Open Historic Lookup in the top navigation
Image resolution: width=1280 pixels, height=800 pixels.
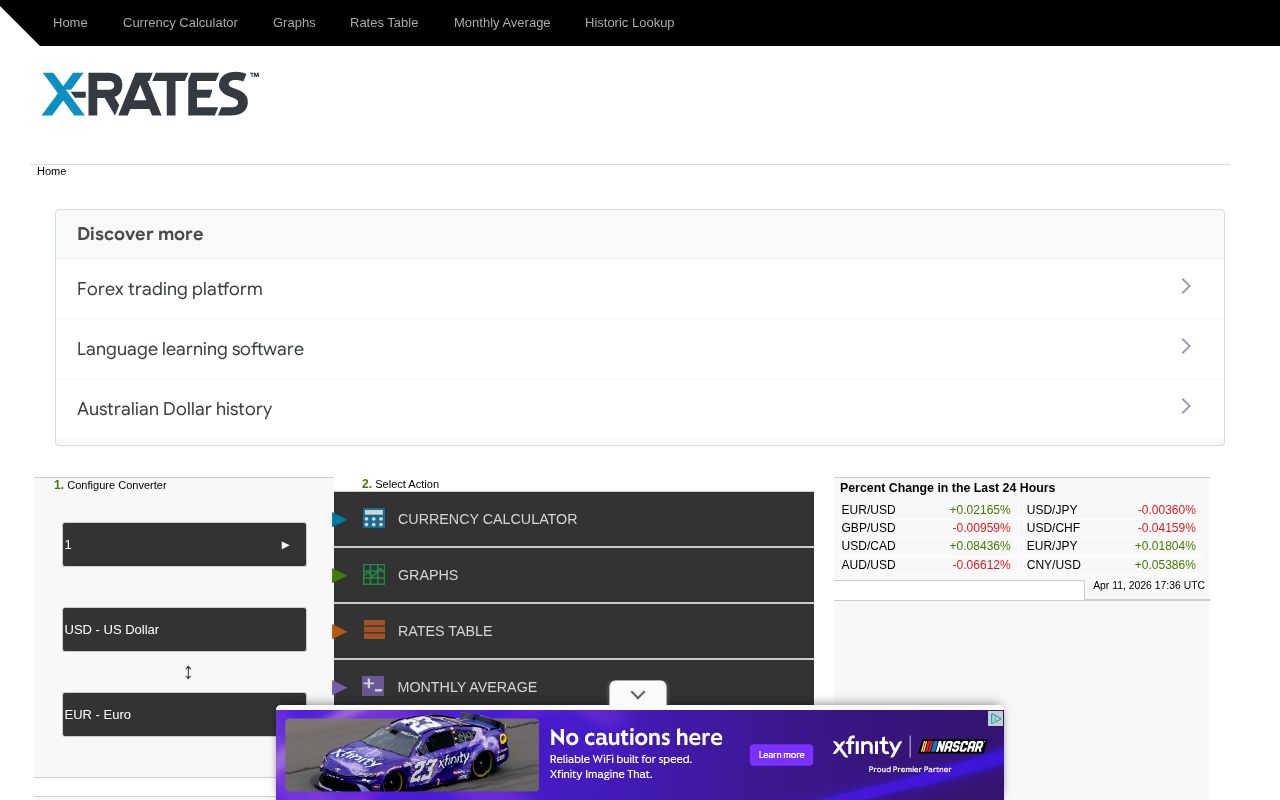(x=629, y=22)
